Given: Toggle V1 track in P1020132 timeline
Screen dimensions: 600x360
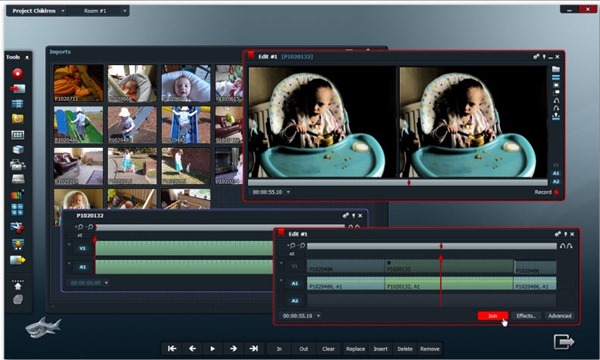Looking at the screenshot, I should pyautogui.click(x=82, y=248).
